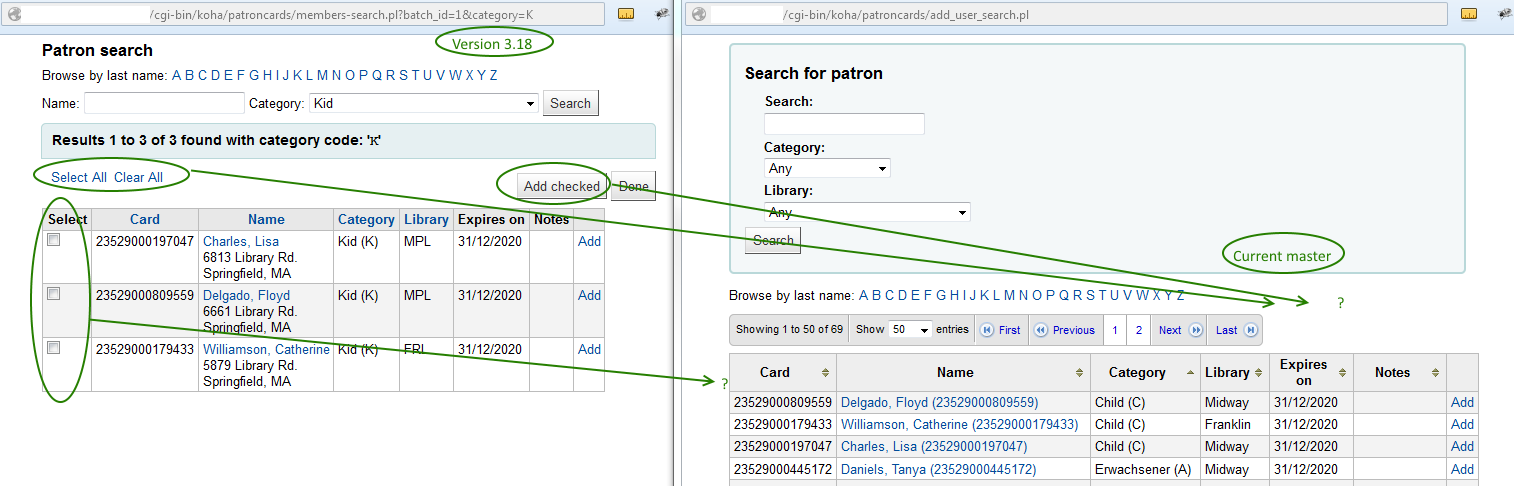Click the globe icon in right address bar

pos(699,14)
